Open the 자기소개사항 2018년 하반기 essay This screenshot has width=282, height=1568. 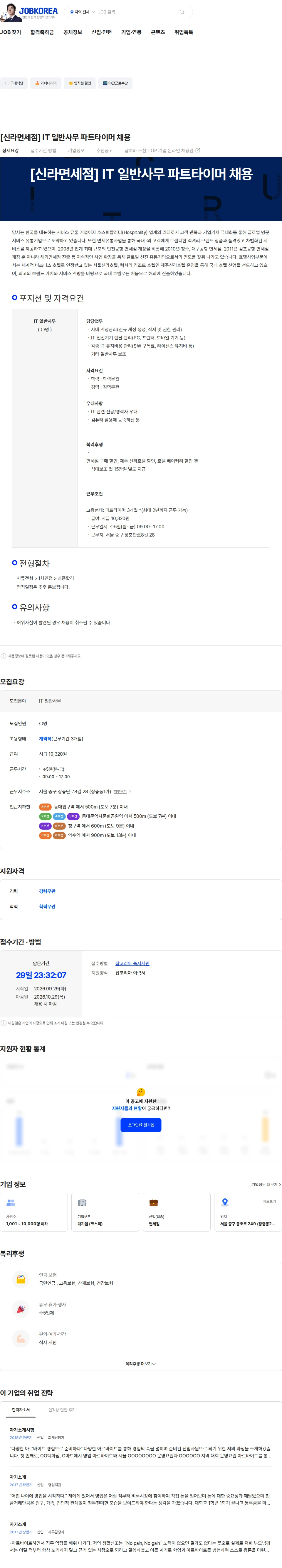pos(141,1443)
